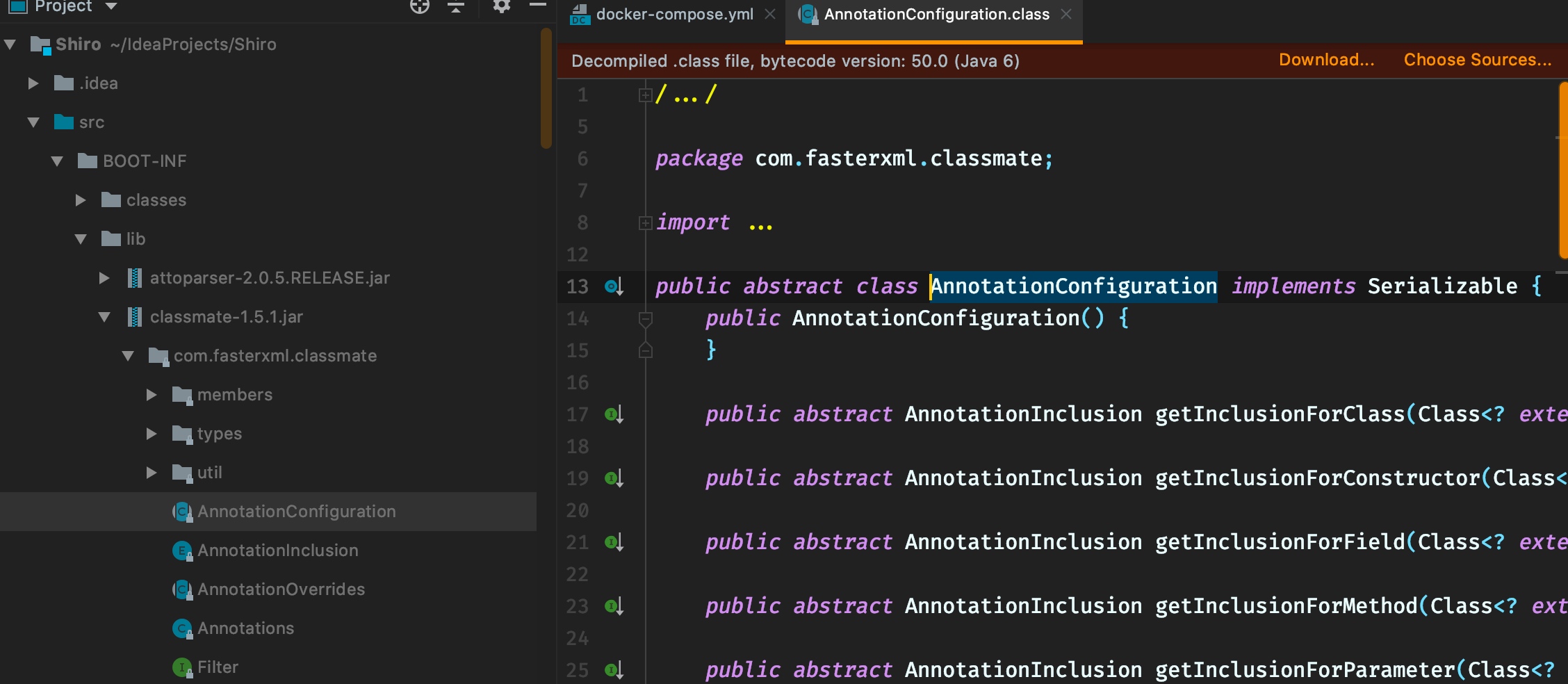
Task: Expand the folded import block
Action: 645,223
